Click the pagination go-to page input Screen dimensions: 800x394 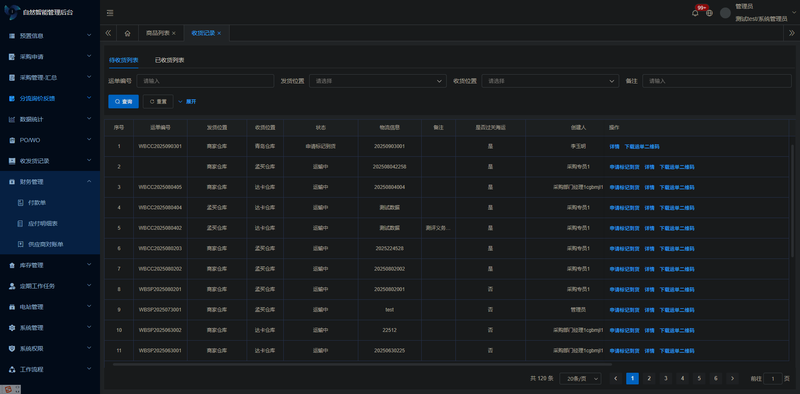coord(773,378)
